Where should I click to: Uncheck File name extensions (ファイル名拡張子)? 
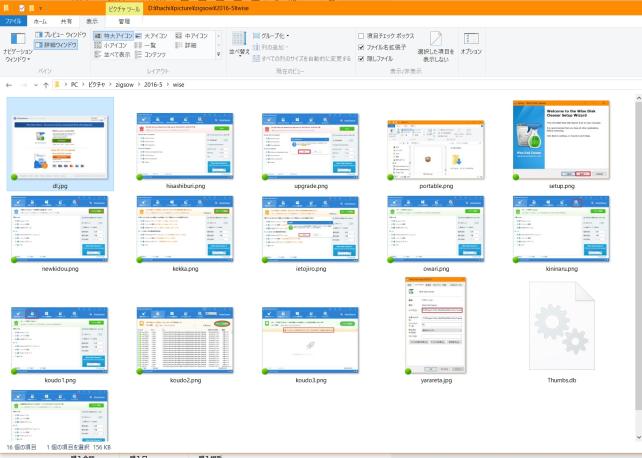click(362, 45)
